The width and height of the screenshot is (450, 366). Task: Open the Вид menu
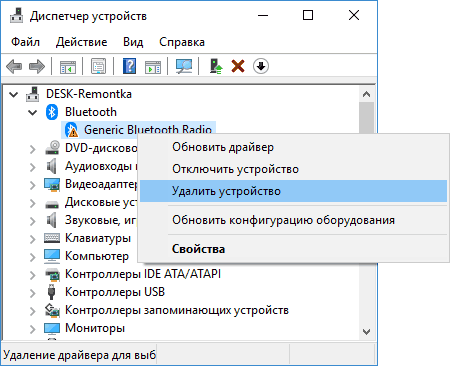(x=133, y=42)
